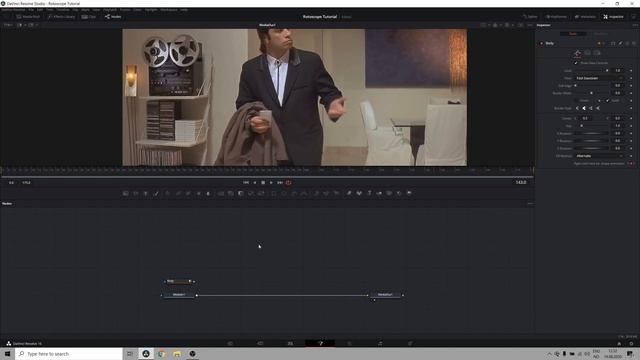Switch to the Color page

[350, 343]
